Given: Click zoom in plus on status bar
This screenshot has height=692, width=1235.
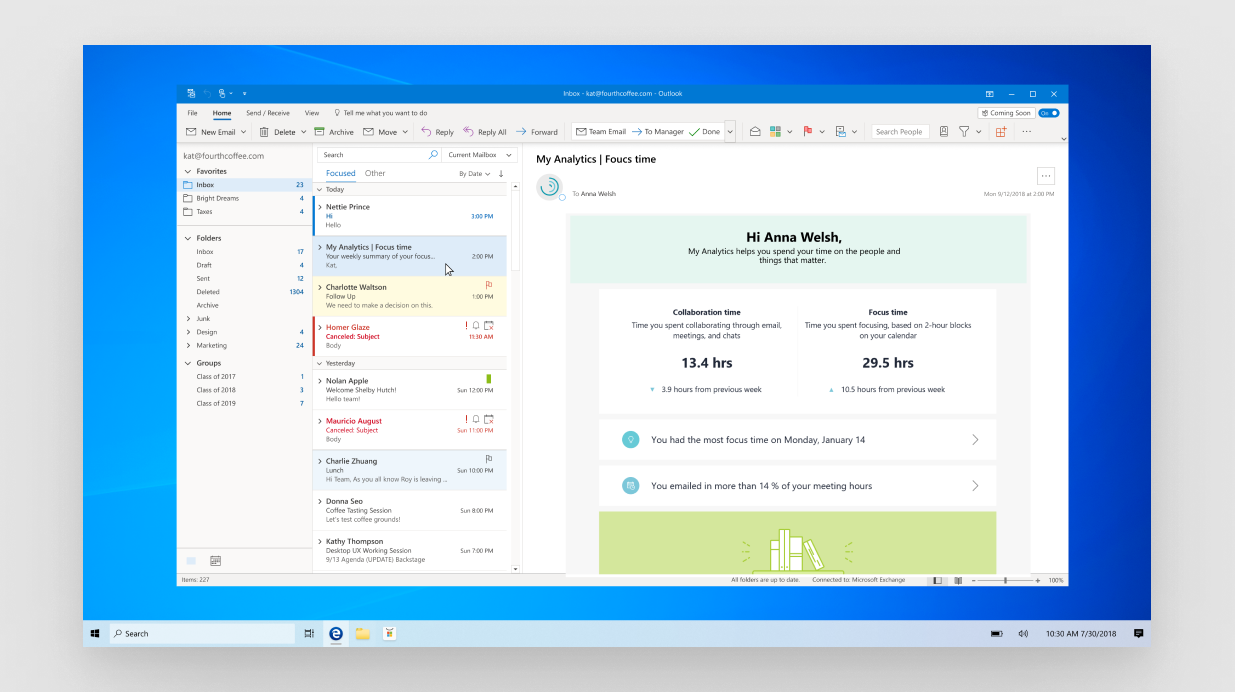Looking at the screenshot, I should pos(1038,580).
